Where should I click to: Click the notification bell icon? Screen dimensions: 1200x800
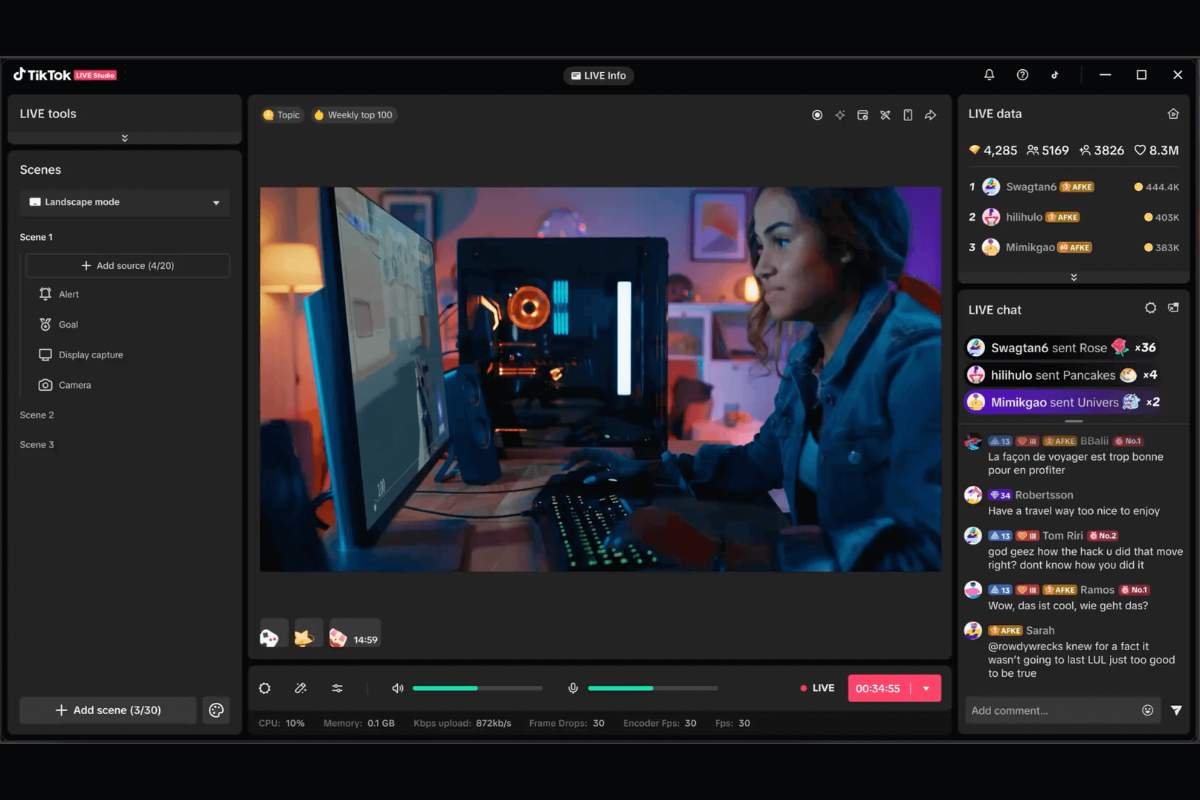pos(989,75)
